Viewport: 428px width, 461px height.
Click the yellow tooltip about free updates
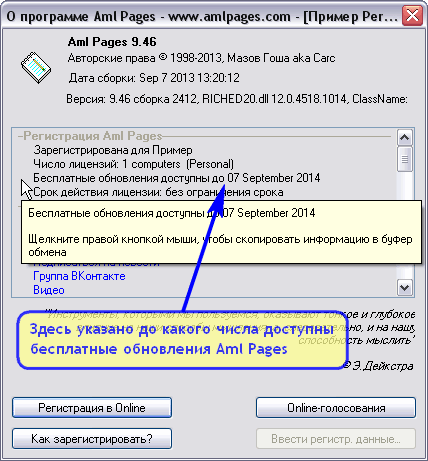coord(221,232)
